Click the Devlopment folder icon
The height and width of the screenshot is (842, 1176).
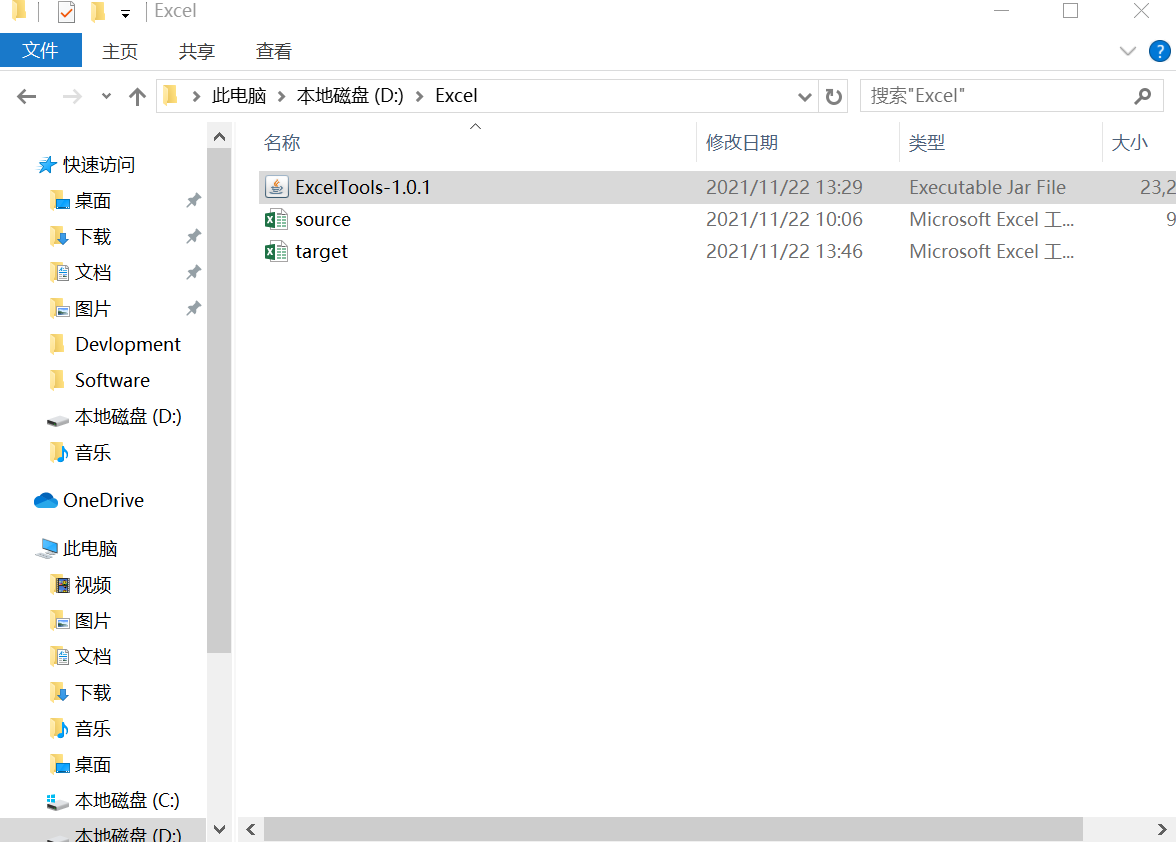(x=58, y=344)
